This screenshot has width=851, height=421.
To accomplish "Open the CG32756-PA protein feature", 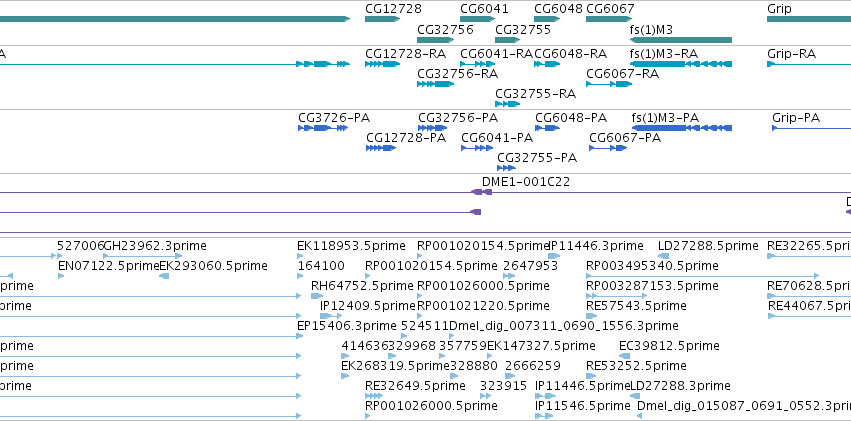I will pyautogui.click(x=433, y=128).
